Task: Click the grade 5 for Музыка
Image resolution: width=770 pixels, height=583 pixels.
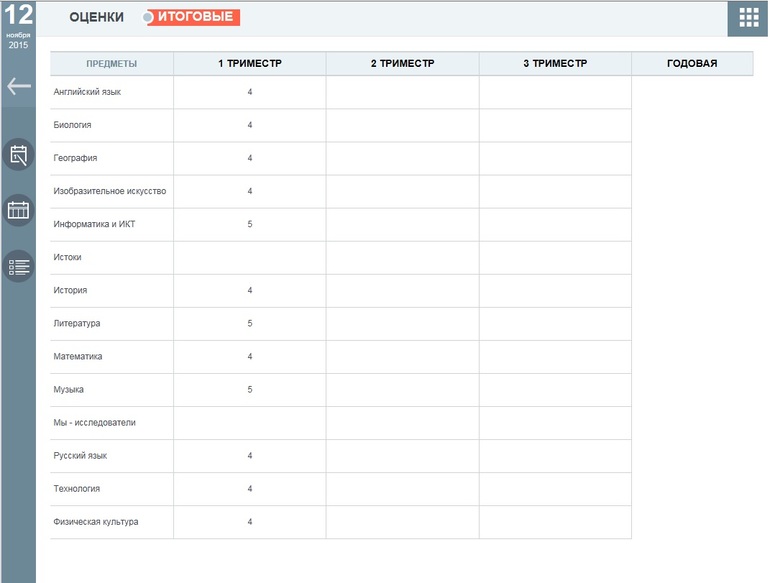Action: tap(250, 389)
